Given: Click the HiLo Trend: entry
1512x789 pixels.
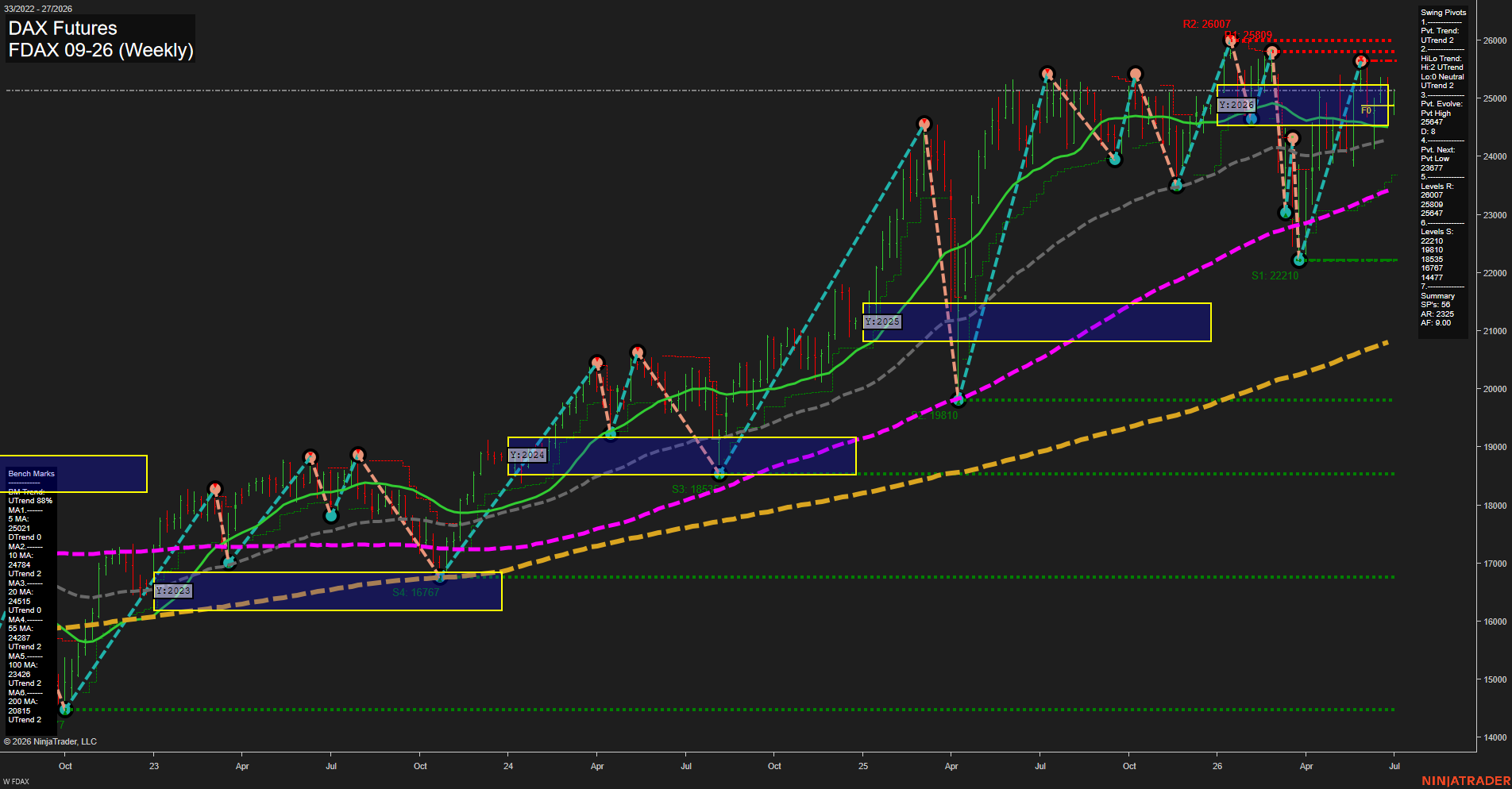Looking at the screenshot, I should pyautogui.click(x=1441, y=59).
